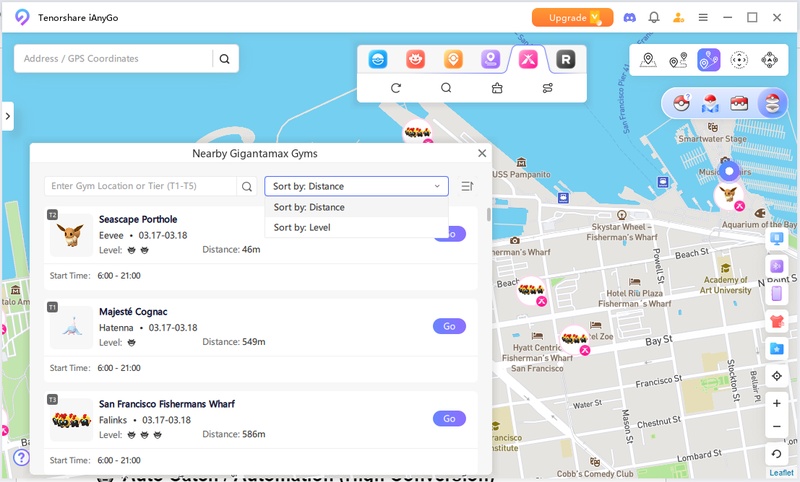
Task: Click the phone device icon in sidebar
Action: (x=777, y=294)
